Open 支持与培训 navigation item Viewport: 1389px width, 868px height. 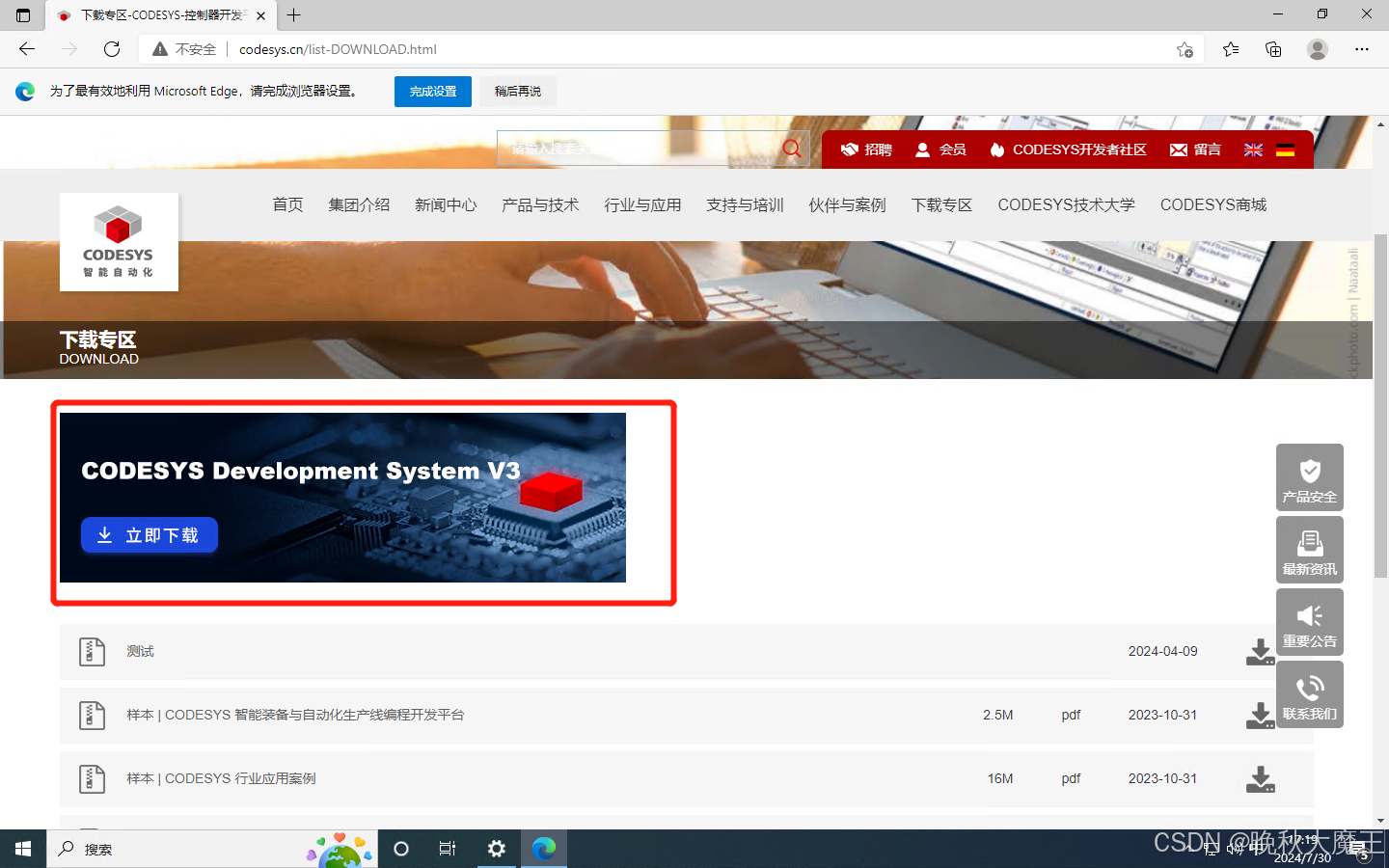745,204
